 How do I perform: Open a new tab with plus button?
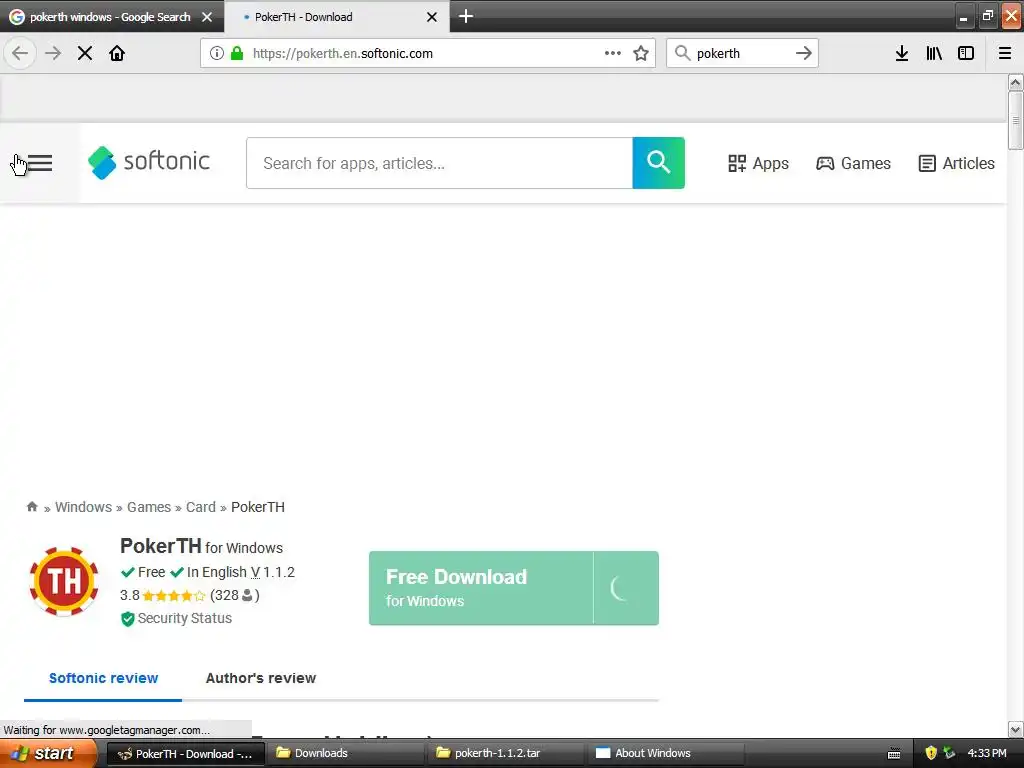point(466,16)
